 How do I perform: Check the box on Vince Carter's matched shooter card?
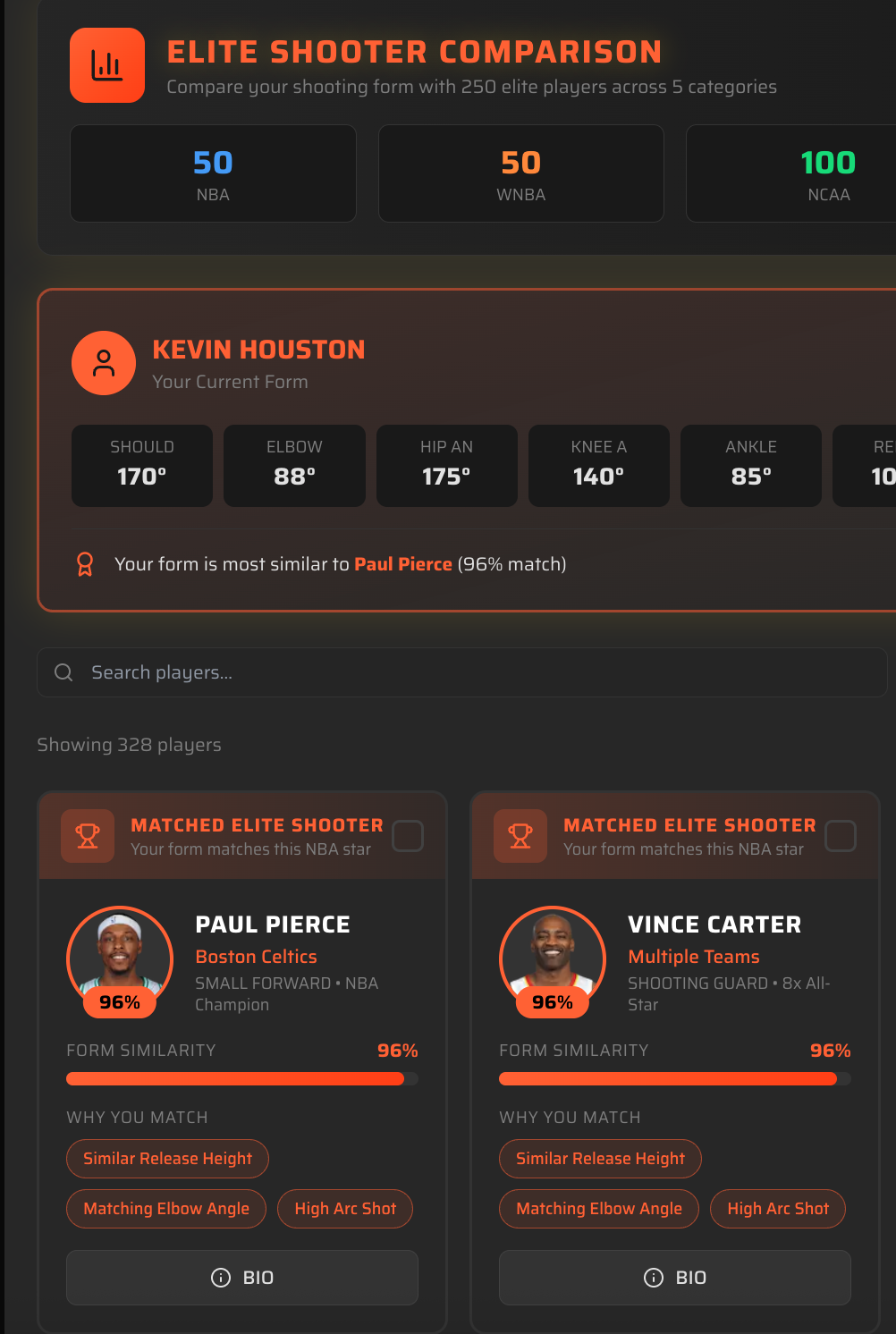point(840,835)
